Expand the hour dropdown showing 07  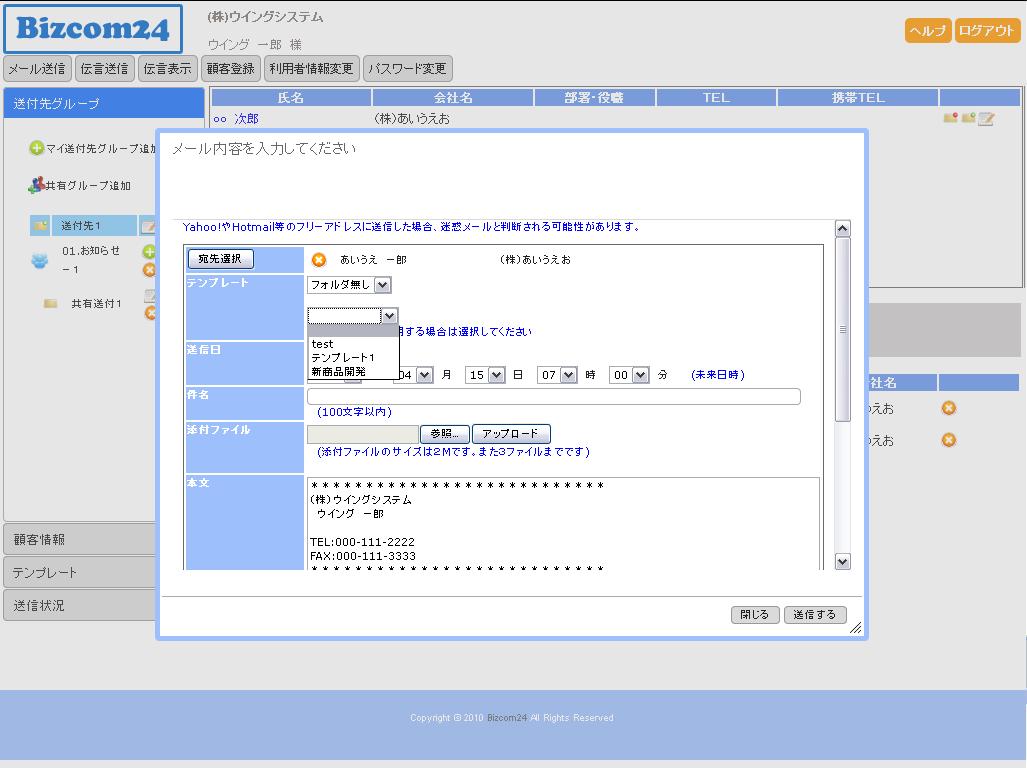coord(557,375)
